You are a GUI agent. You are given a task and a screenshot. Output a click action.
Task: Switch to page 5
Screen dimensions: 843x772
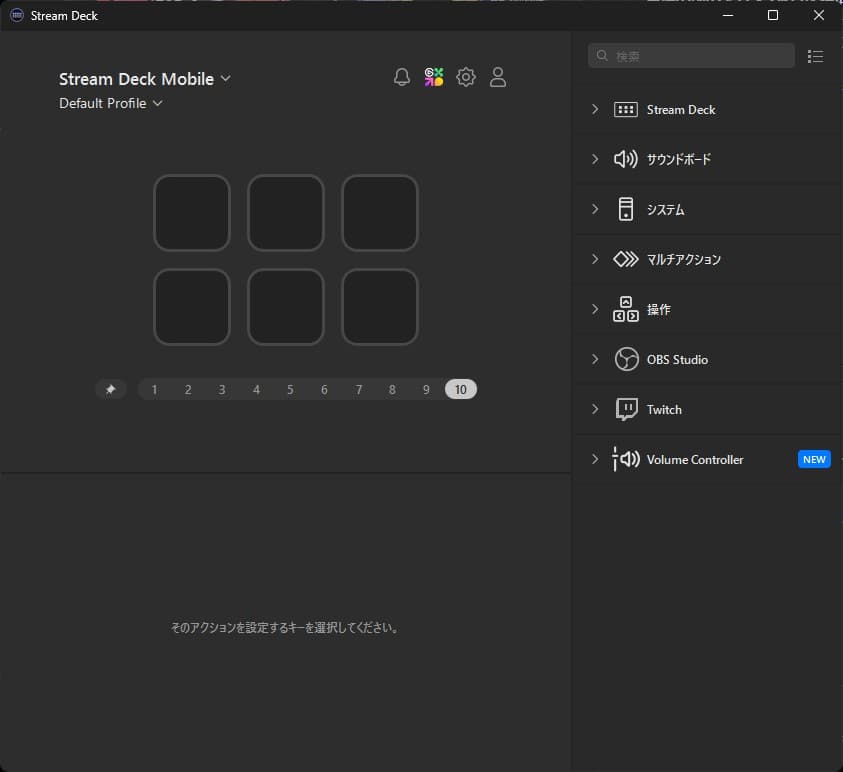(290, 389)
